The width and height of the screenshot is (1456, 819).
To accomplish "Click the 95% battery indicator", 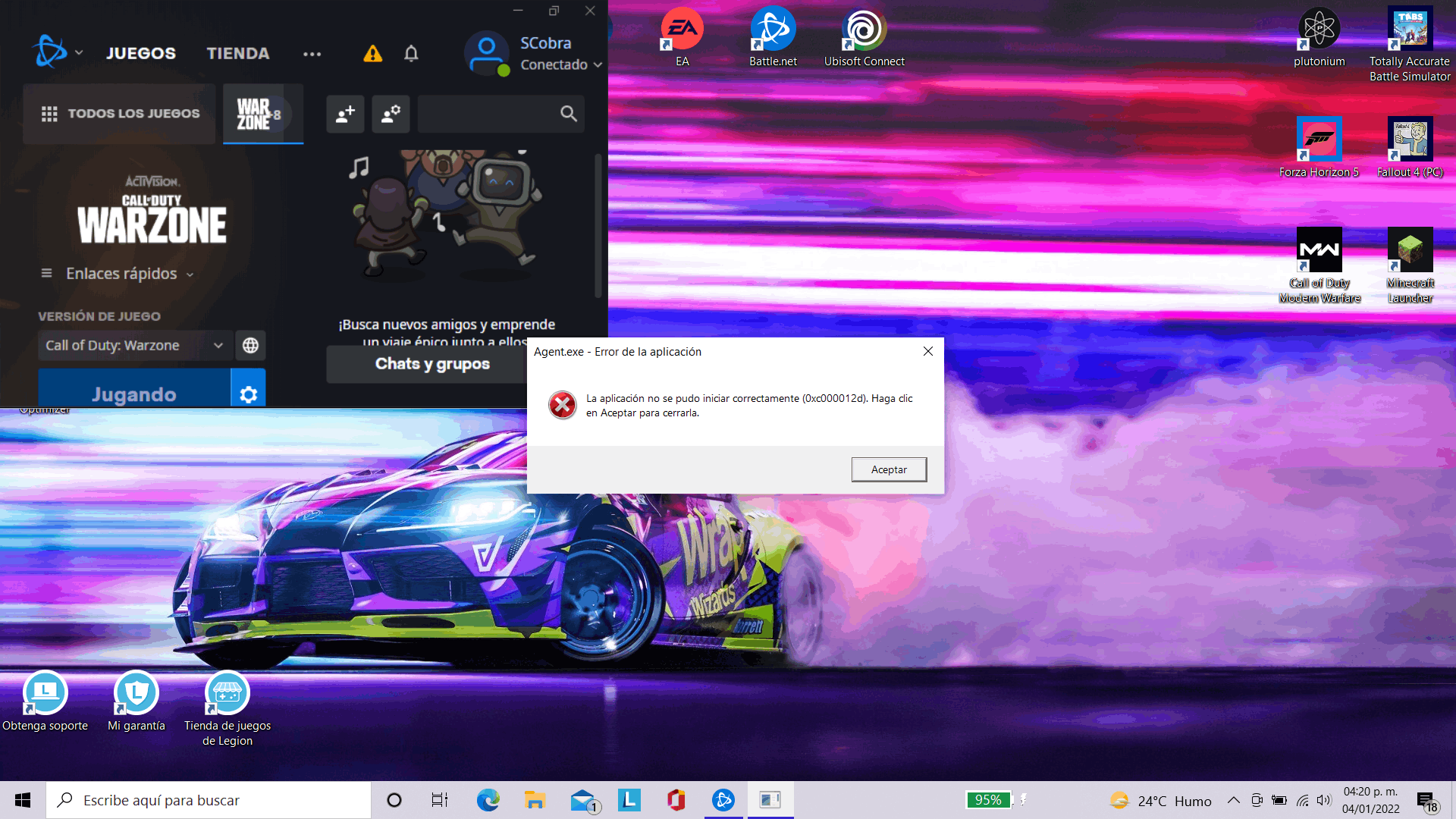I will click(x=988, y=800).
